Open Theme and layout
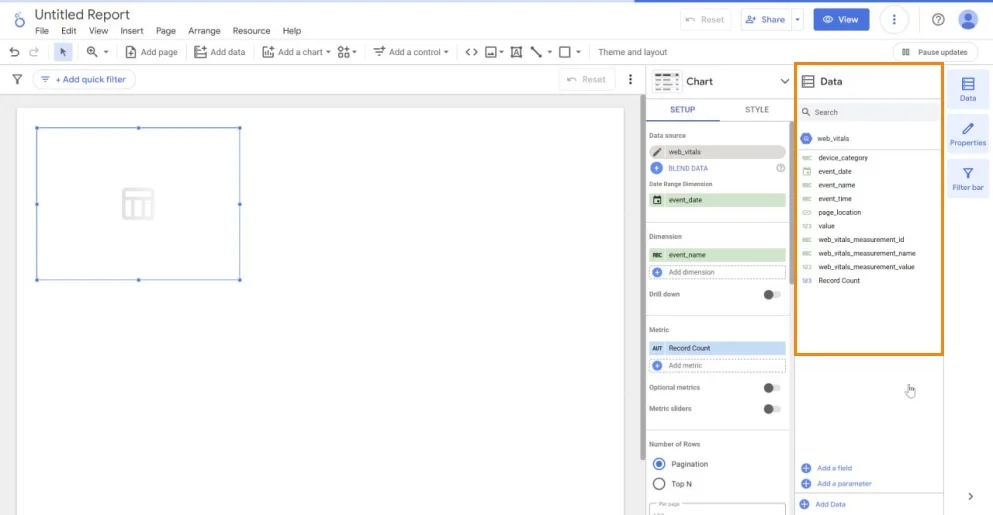Viewport: 993px width, 515px height. click(x=633, y=52)
